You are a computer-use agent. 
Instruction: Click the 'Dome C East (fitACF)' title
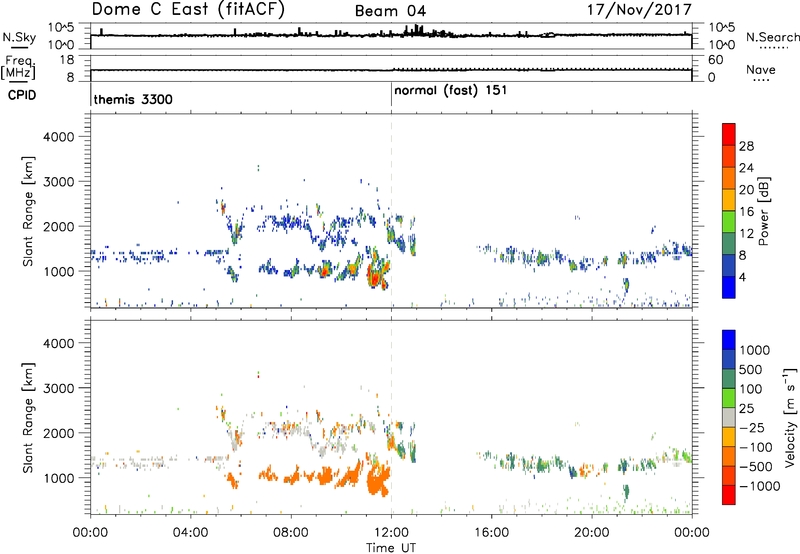click(x=188, y=10)
